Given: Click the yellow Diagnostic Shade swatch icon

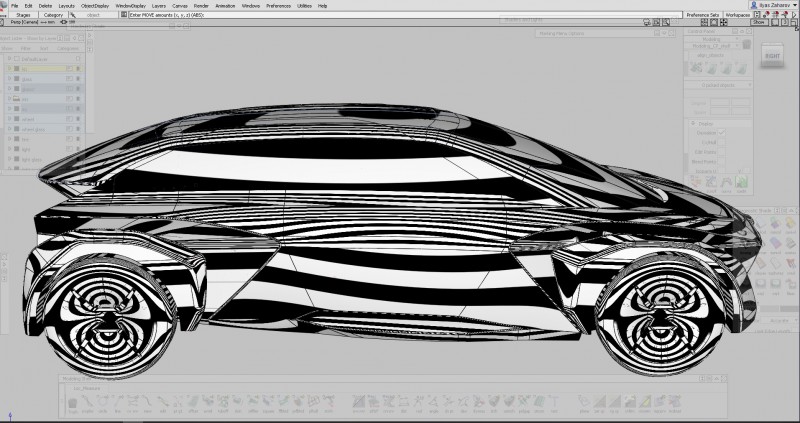Looking at the screenshot, I should pyautogui.click(x=790, y=222).
